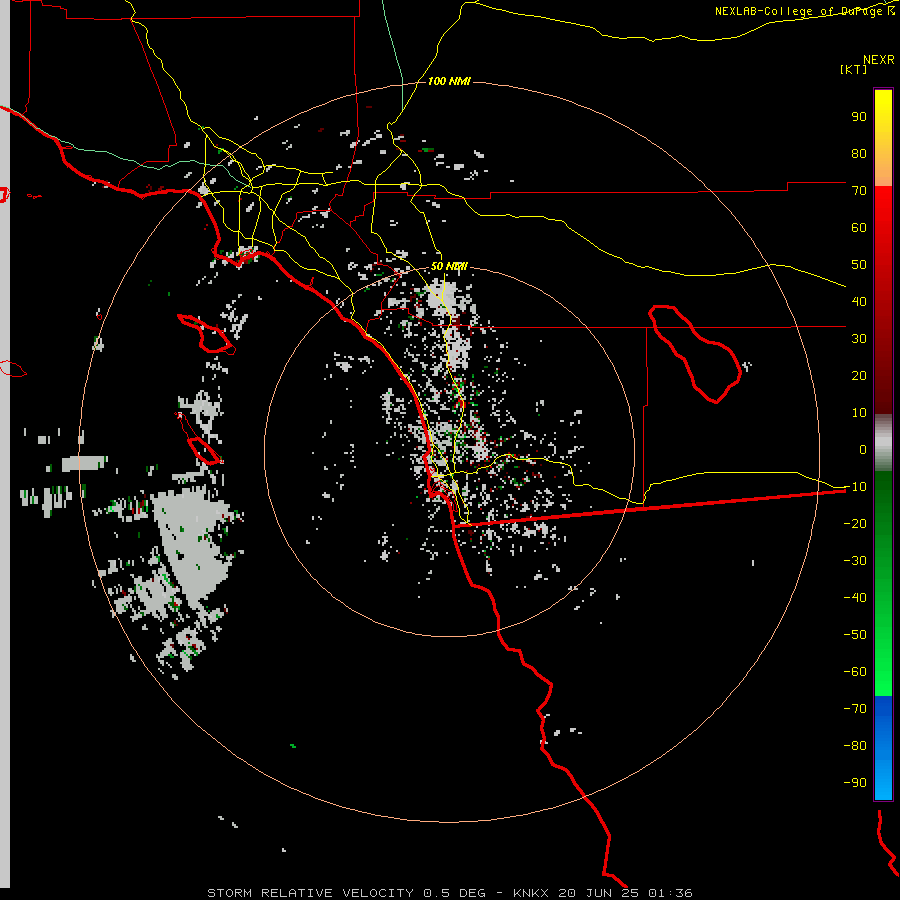Select the 50 value on velocity scale
Image resolution: width=900 pixels, height=900 pixels.
pos(859,265)
